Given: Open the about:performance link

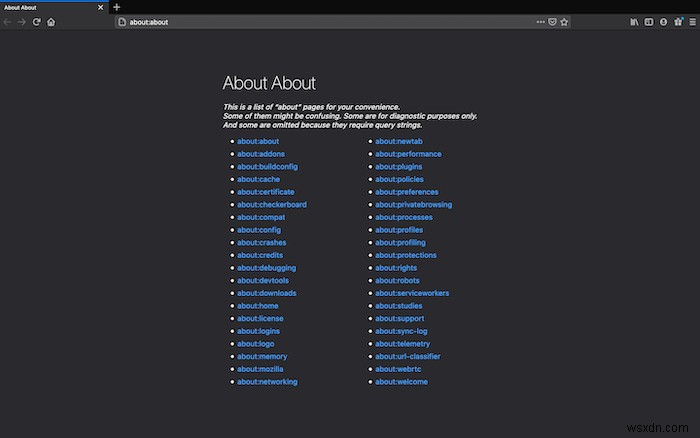Looking at the screenshot, I should coord(408,154).
